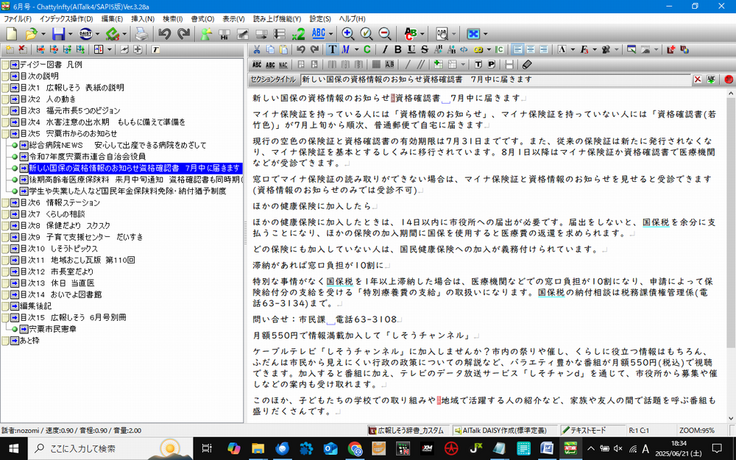736x460 pixels.
Task: Click the Save floppy disk icon
Action: tap(59, 34)
